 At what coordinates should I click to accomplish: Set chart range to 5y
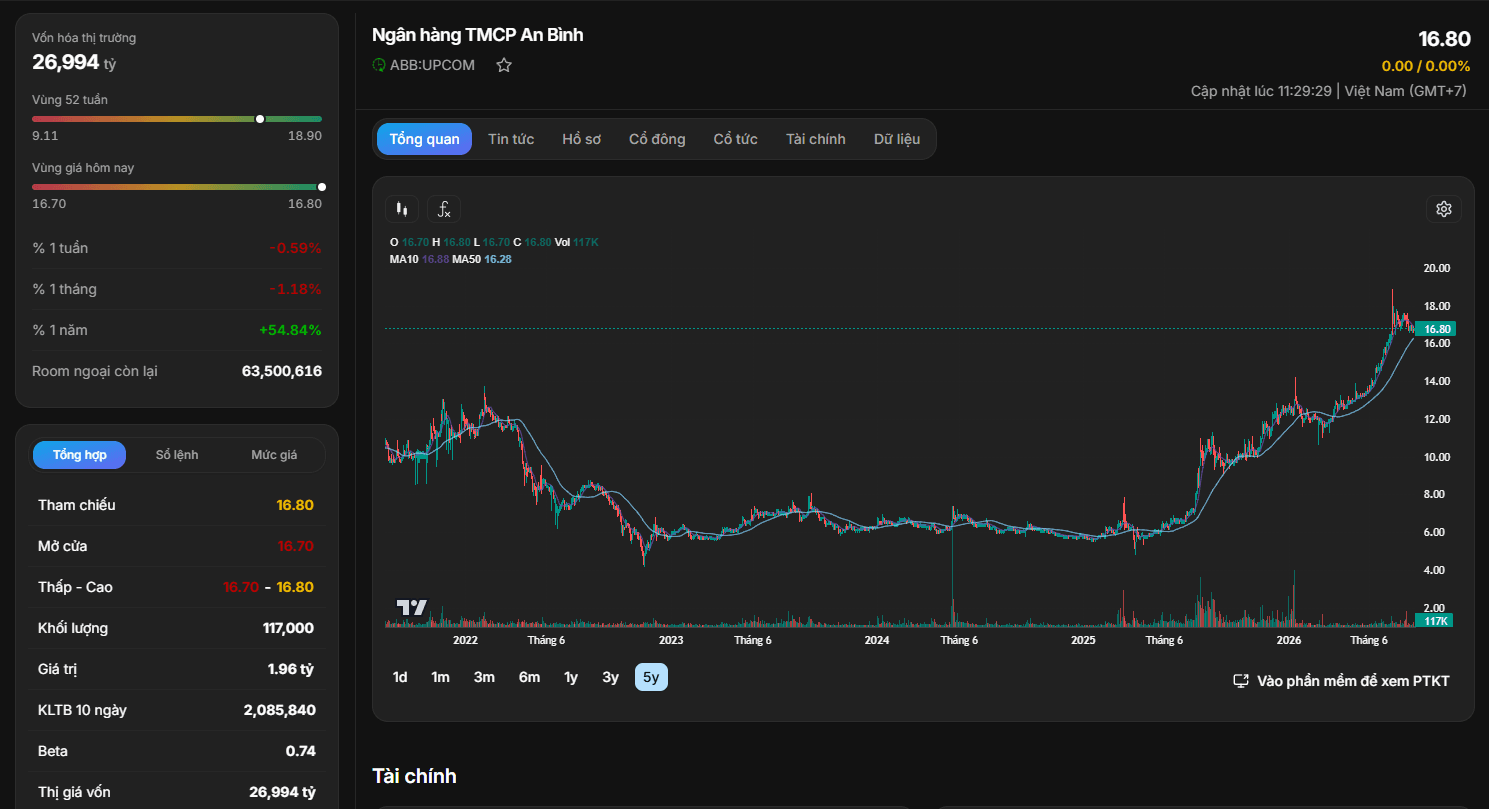coord(651,677)
